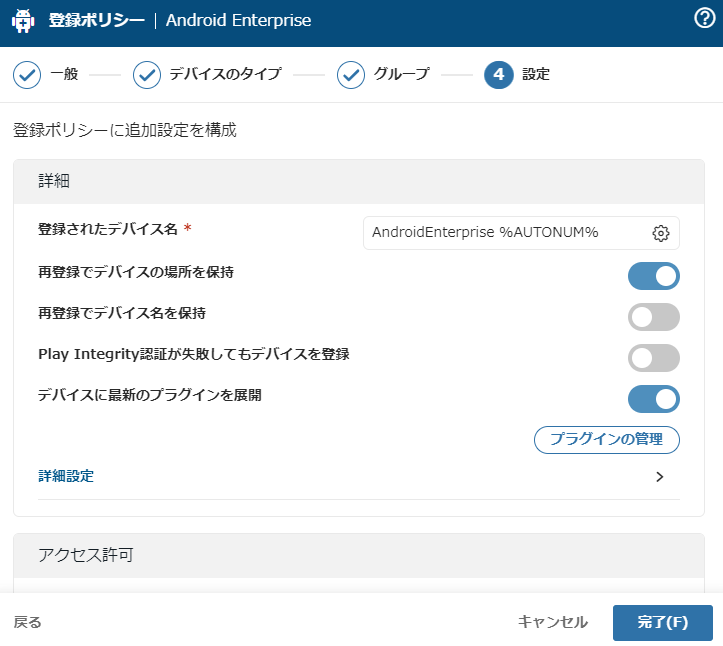The image size is (723, 646).
Task: Click the 登録ポリシー title text
Action: point(96,20)
